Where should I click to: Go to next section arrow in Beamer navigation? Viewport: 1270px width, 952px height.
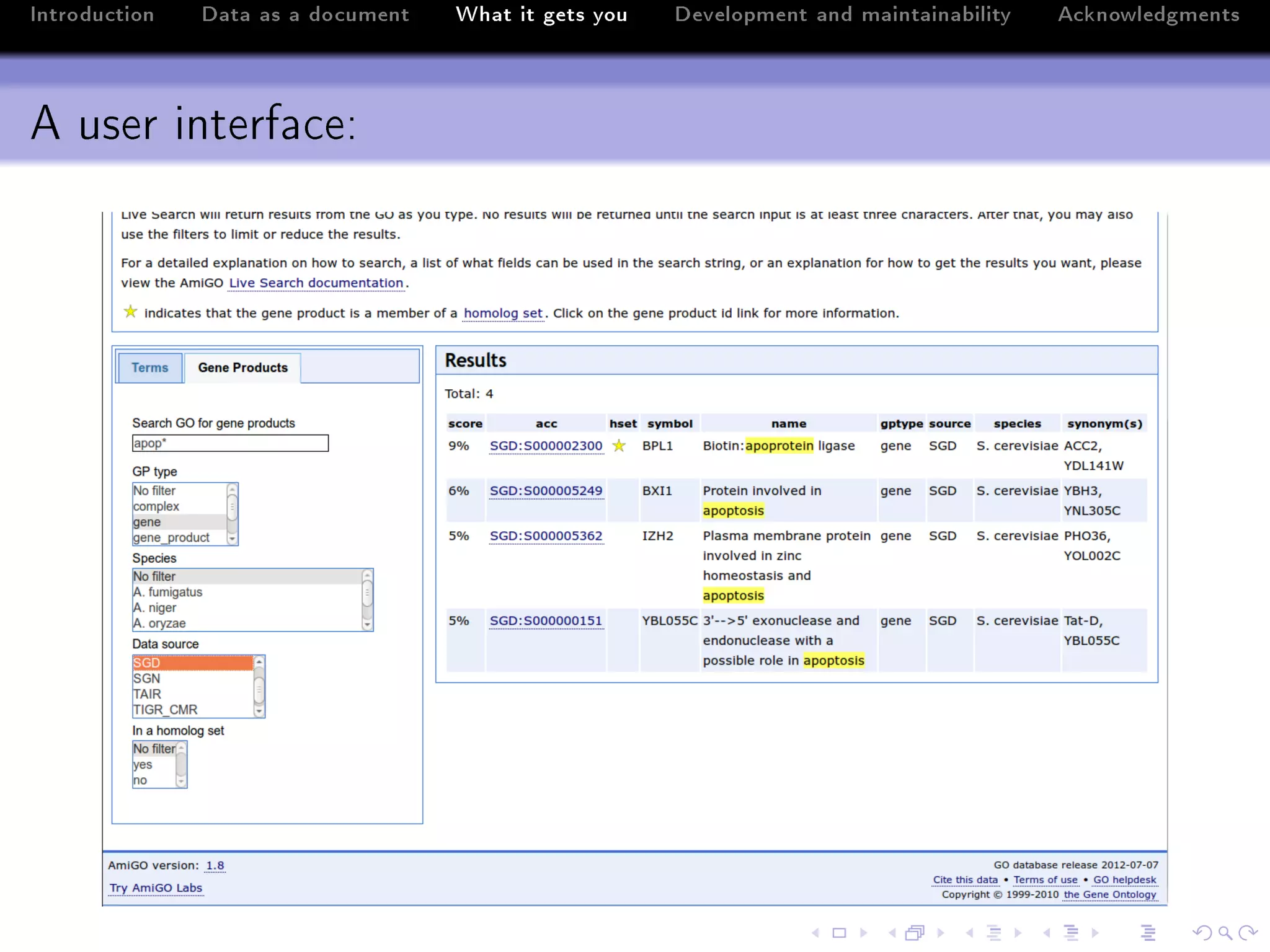(1095, 932)
